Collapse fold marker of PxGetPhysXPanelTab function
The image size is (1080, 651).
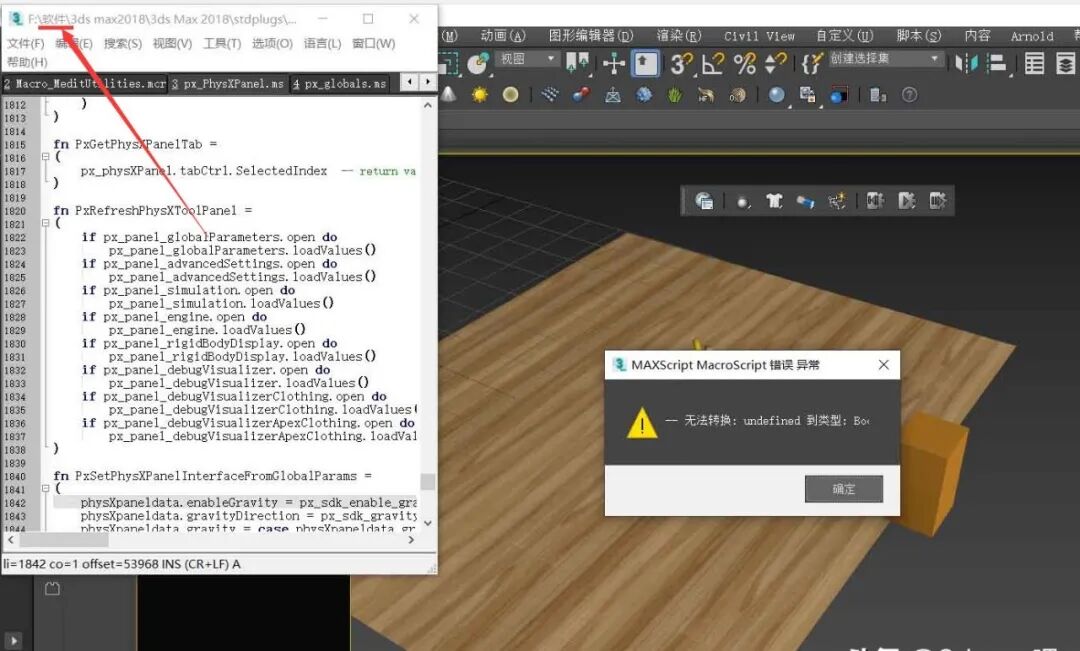click(45, 157)
